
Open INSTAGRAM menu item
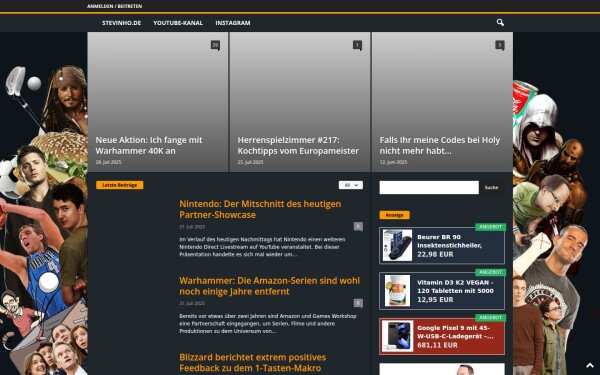(233, 23)
